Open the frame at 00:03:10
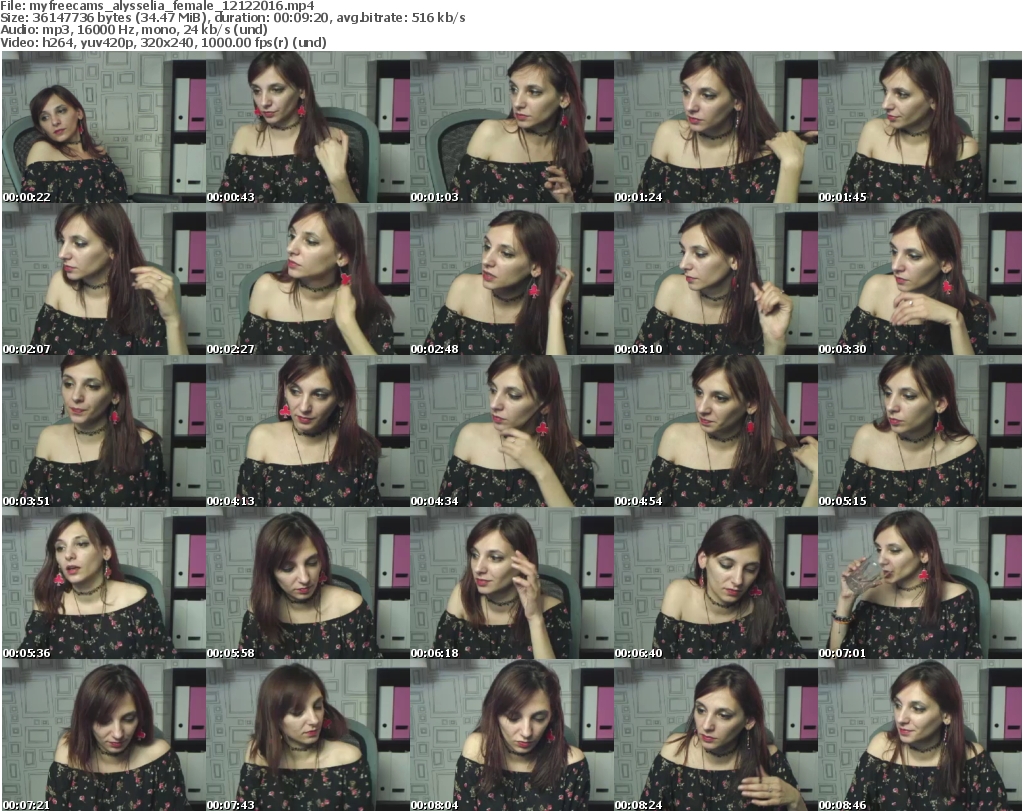Viewport: 1024px width, 811px height. pos(716,279)
